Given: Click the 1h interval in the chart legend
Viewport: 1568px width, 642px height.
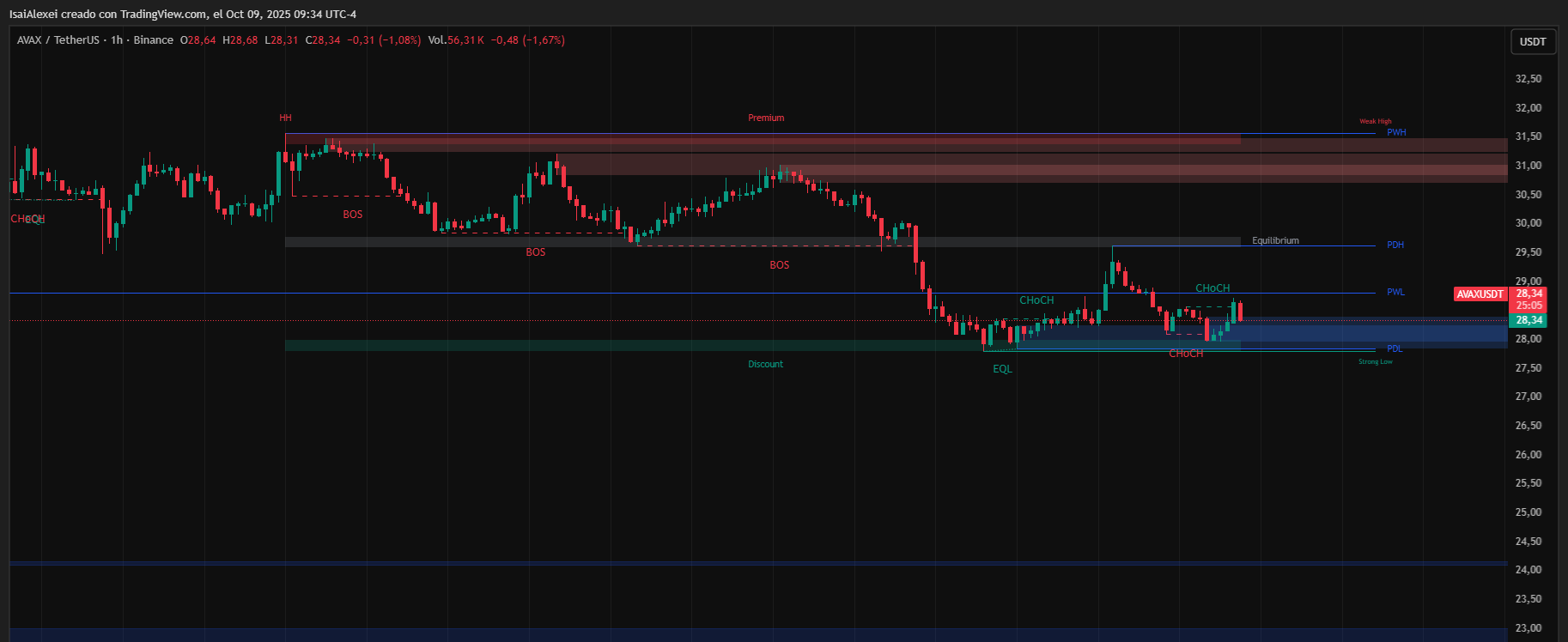Looking at the screenshot, I should 117,40.
